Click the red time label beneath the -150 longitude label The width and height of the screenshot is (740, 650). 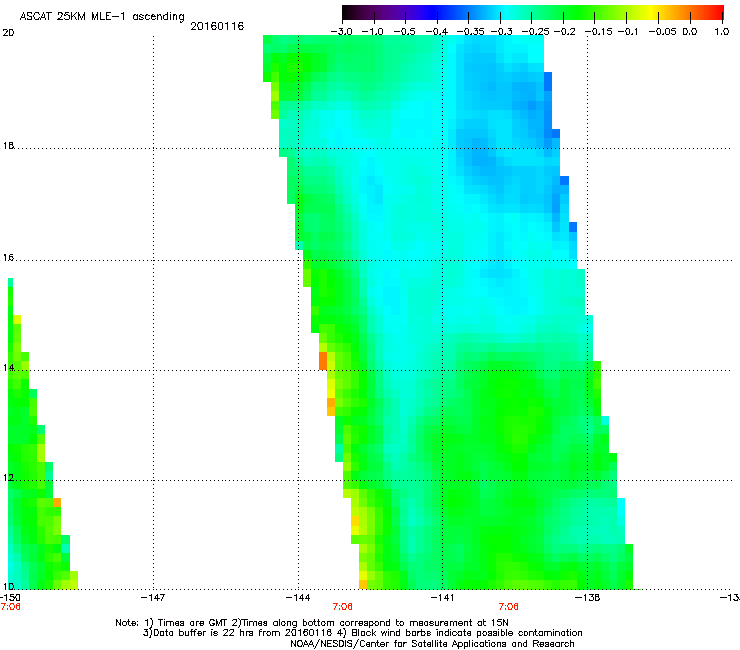coord(10,607)
